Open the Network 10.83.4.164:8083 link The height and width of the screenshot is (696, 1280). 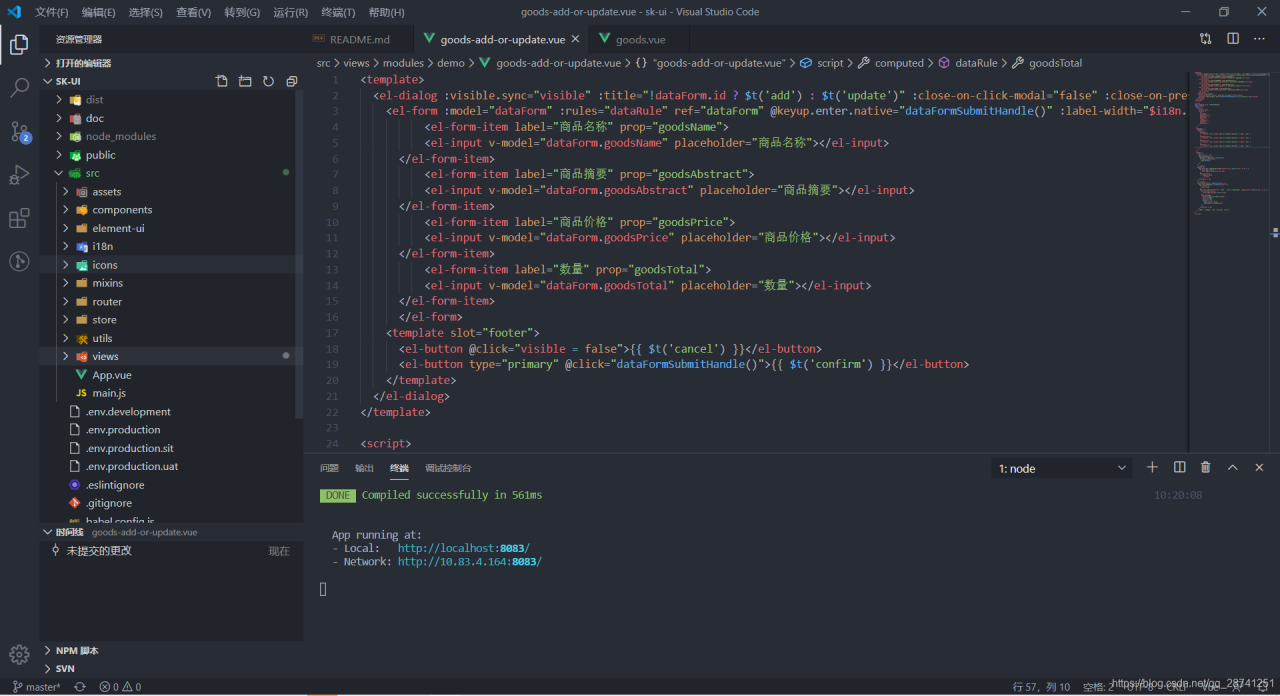[469, 562]
